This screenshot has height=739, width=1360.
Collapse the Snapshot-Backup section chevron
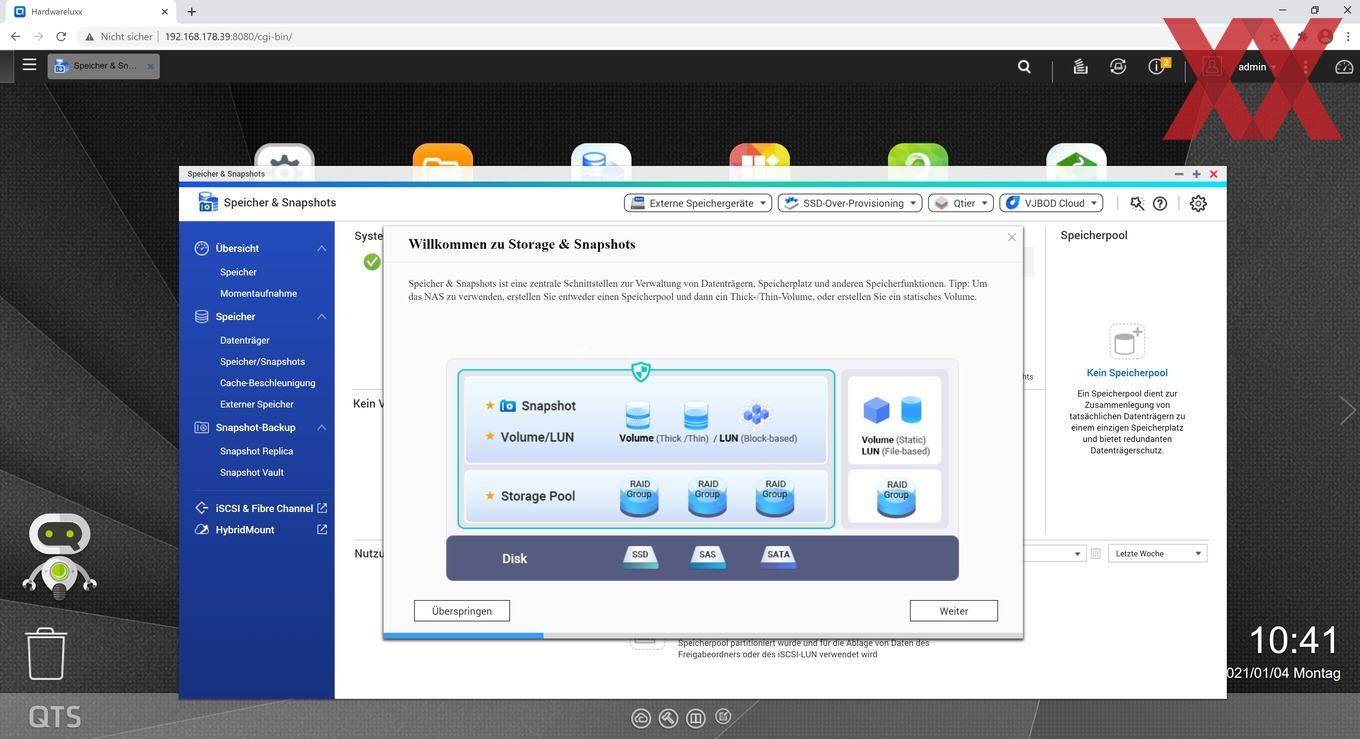(322, 427)
